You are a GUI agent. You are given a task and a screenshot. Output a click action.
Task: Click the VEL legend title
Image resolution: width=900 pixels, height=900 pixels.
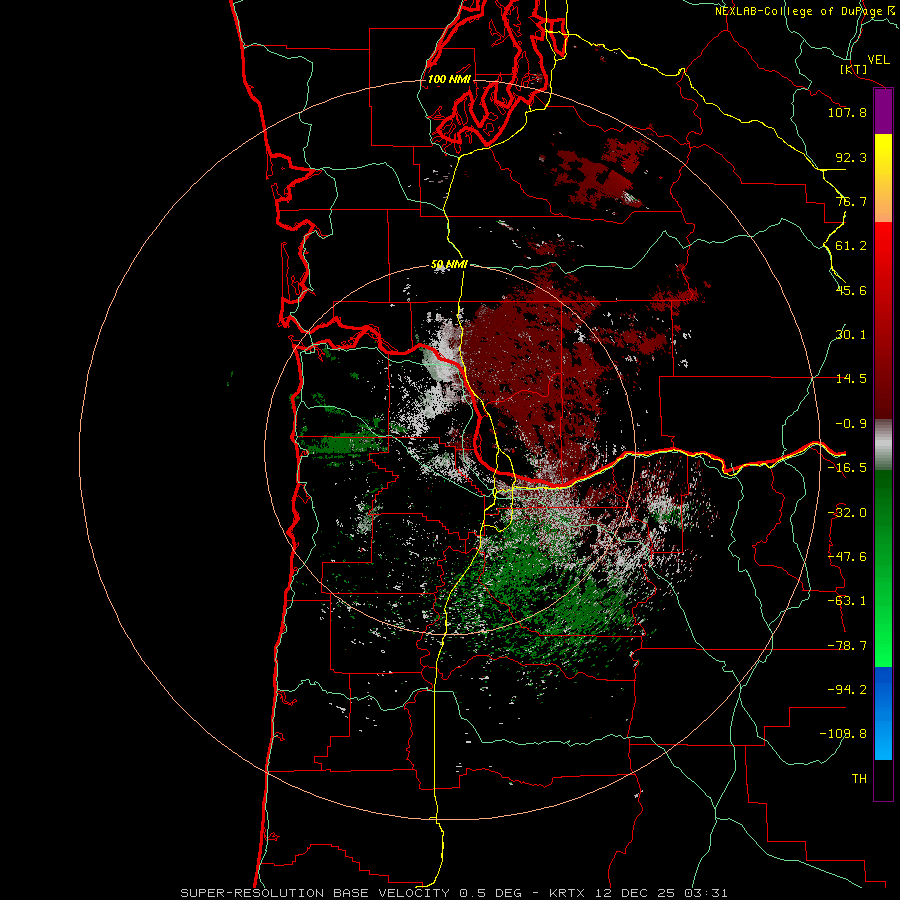pyautogui.click(x=878, y=60)
